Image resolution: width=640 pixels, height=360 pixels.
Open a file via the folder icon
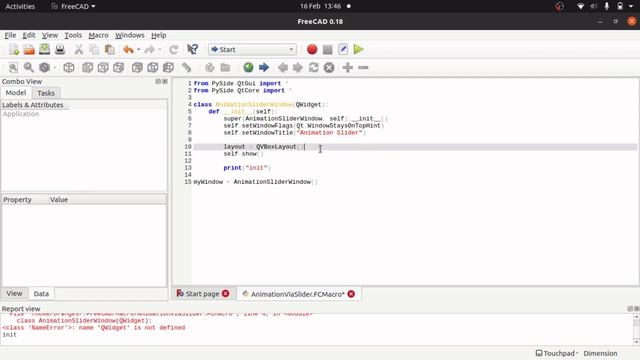(29, 49)
